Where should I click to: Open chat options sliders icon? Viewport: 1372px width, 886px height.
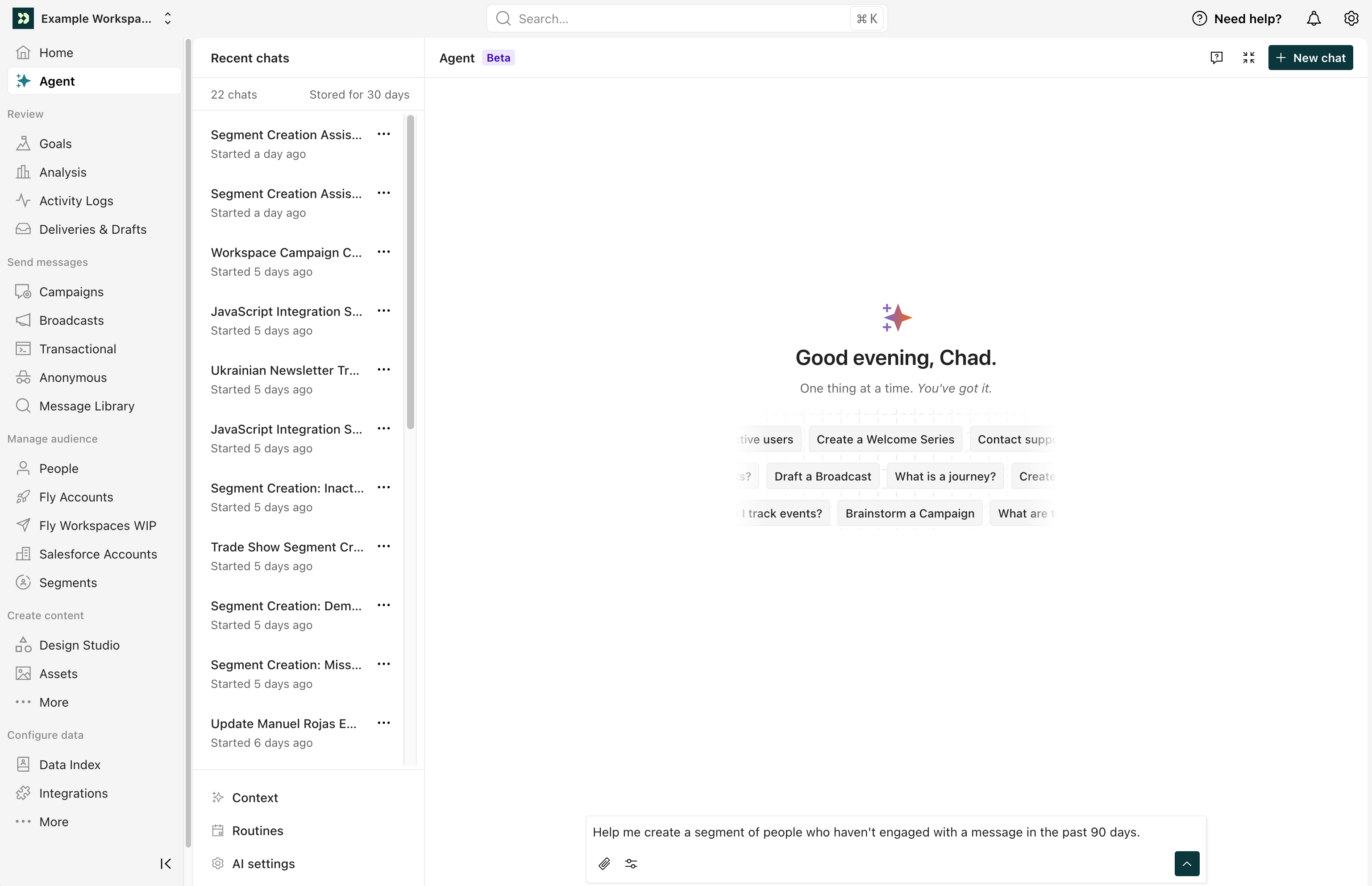(631, 863)
